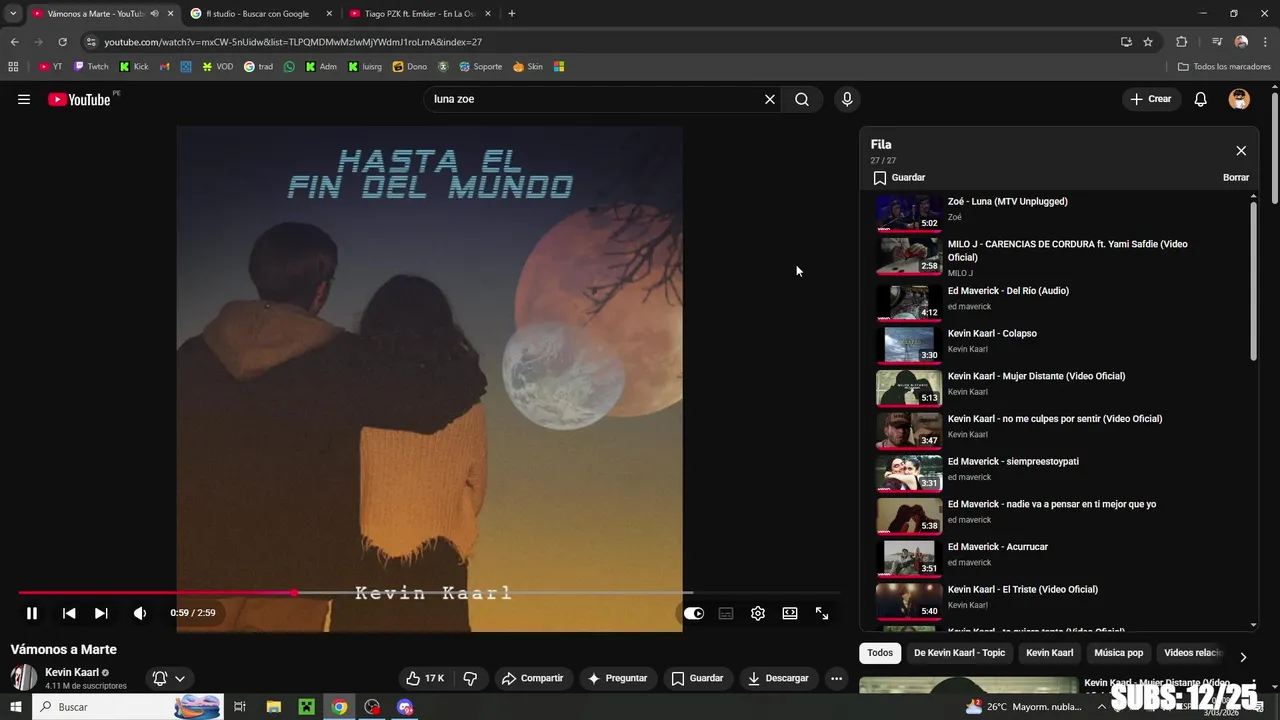The height and width of the screenshot is (720, 1280).
Task: Select the Kevin Kaarl filter chip
Action: (1049, 653)
